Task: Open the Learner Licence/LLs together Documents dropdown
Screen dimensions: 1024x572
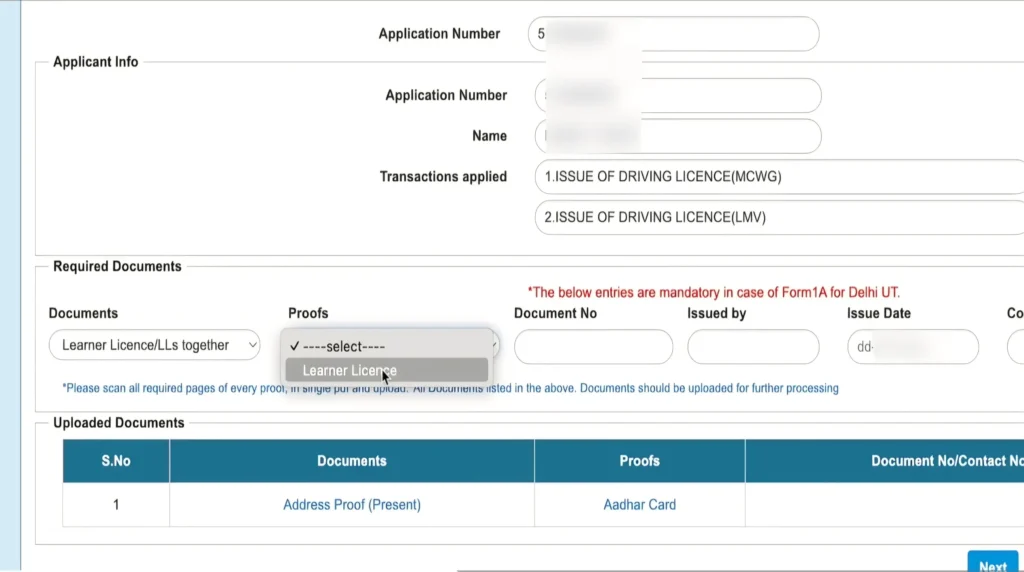Action: (x=154, y=346)
